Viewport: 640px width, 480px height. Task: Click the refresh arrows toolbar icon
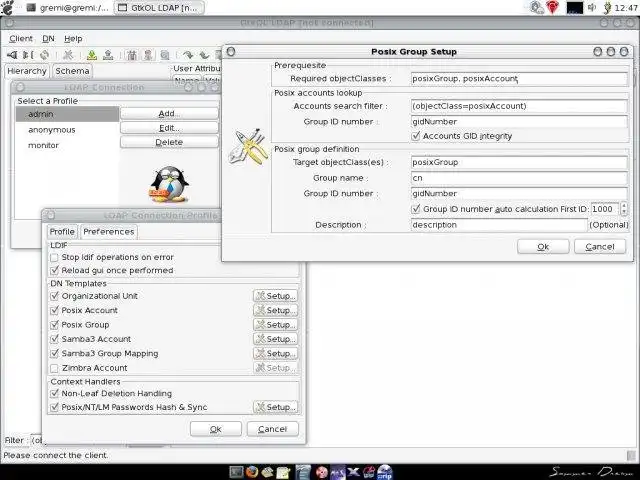[x=44, y=55]
